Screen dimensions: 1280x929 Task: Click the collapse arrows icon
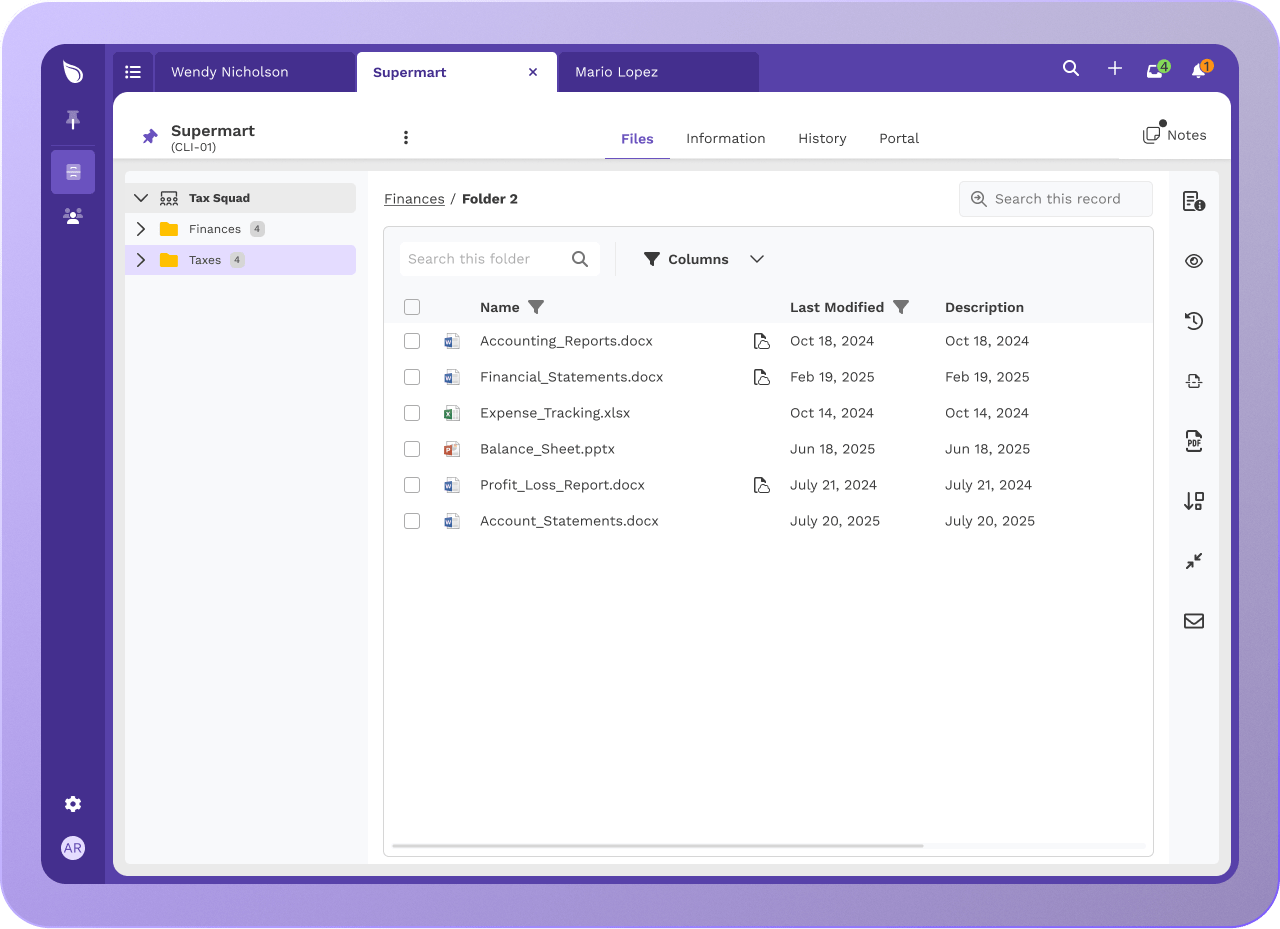pyautogui.click(x=1194, y=561)
